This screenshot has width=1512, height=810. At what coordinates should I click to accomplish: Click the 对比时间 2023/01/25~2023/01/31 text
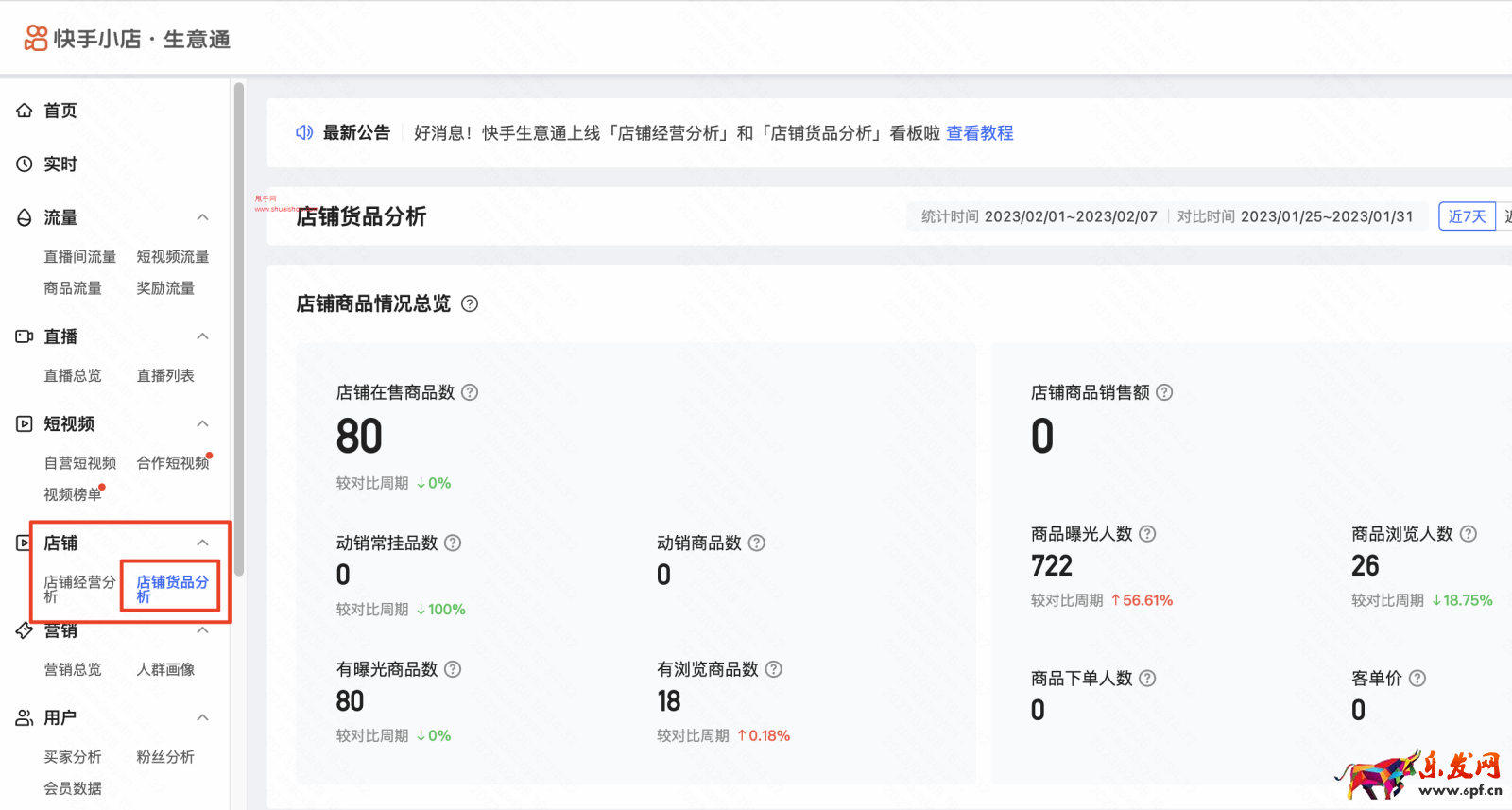1296,216
